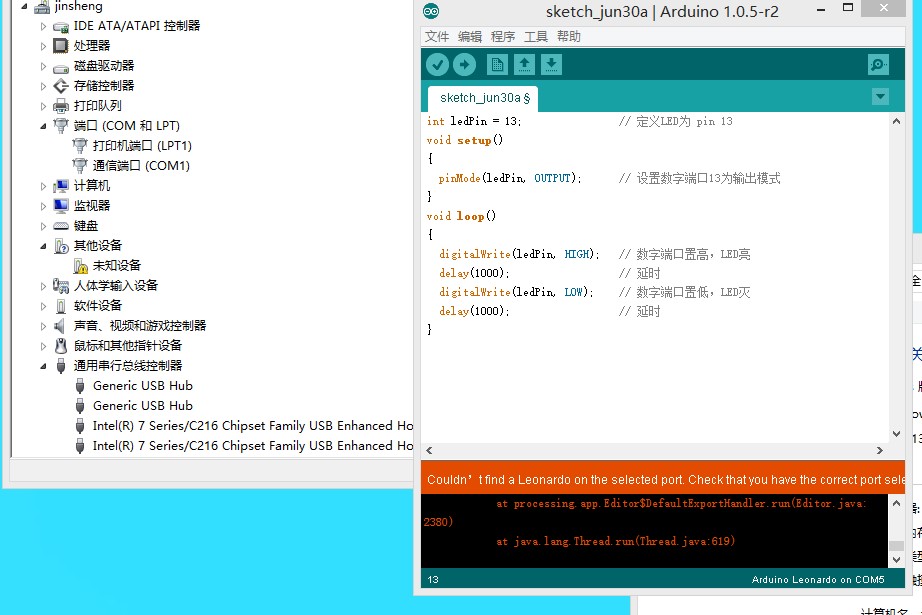Click the editor vertical scrollbar down arrow

point(896,434)
